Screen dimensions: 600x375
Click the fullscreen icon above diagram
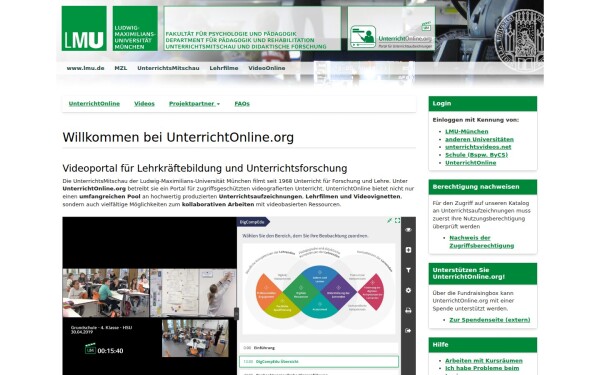pyautogui.click(x=398, y=220)
